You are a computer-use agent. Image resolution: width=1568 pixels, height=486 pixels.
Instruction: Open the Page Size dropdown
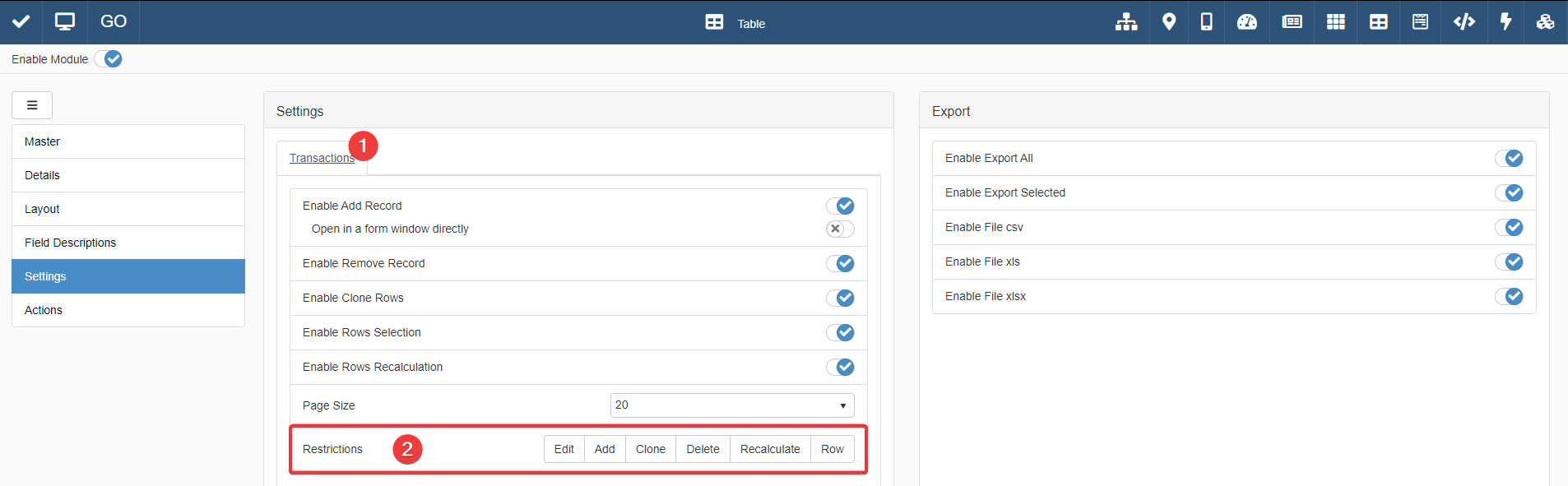[x=731, y=405]
